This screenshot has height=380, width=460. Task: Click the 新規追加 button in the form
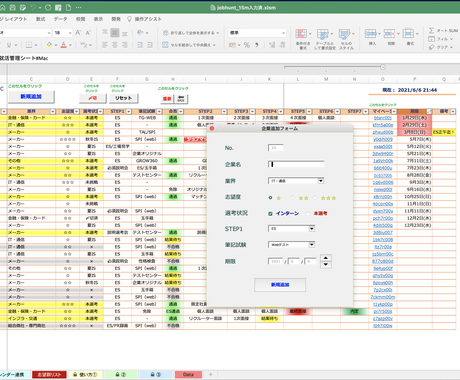coord(280,285)
